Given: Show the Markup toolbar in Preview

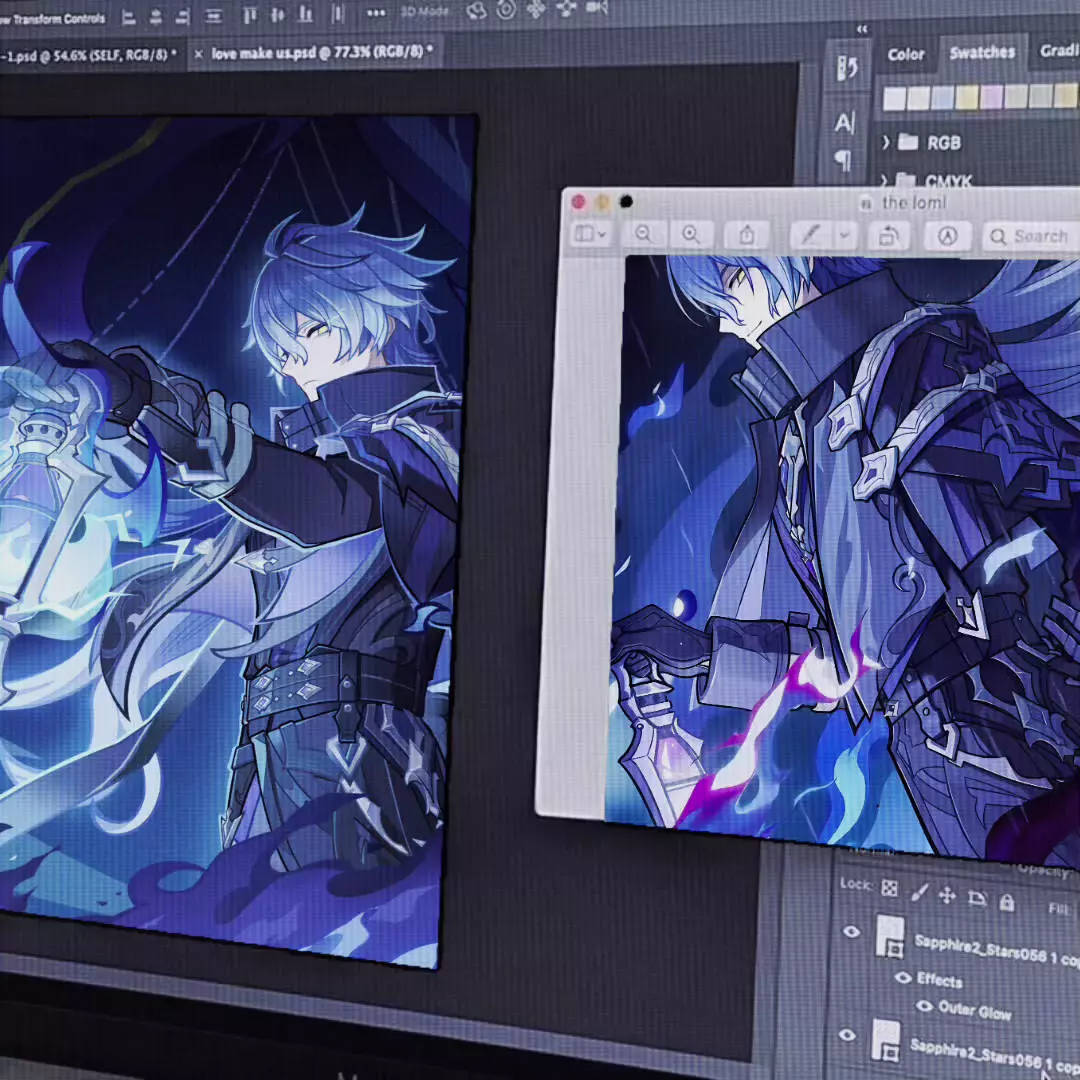Looking at the screenshot, I should [x=948, y=236].
